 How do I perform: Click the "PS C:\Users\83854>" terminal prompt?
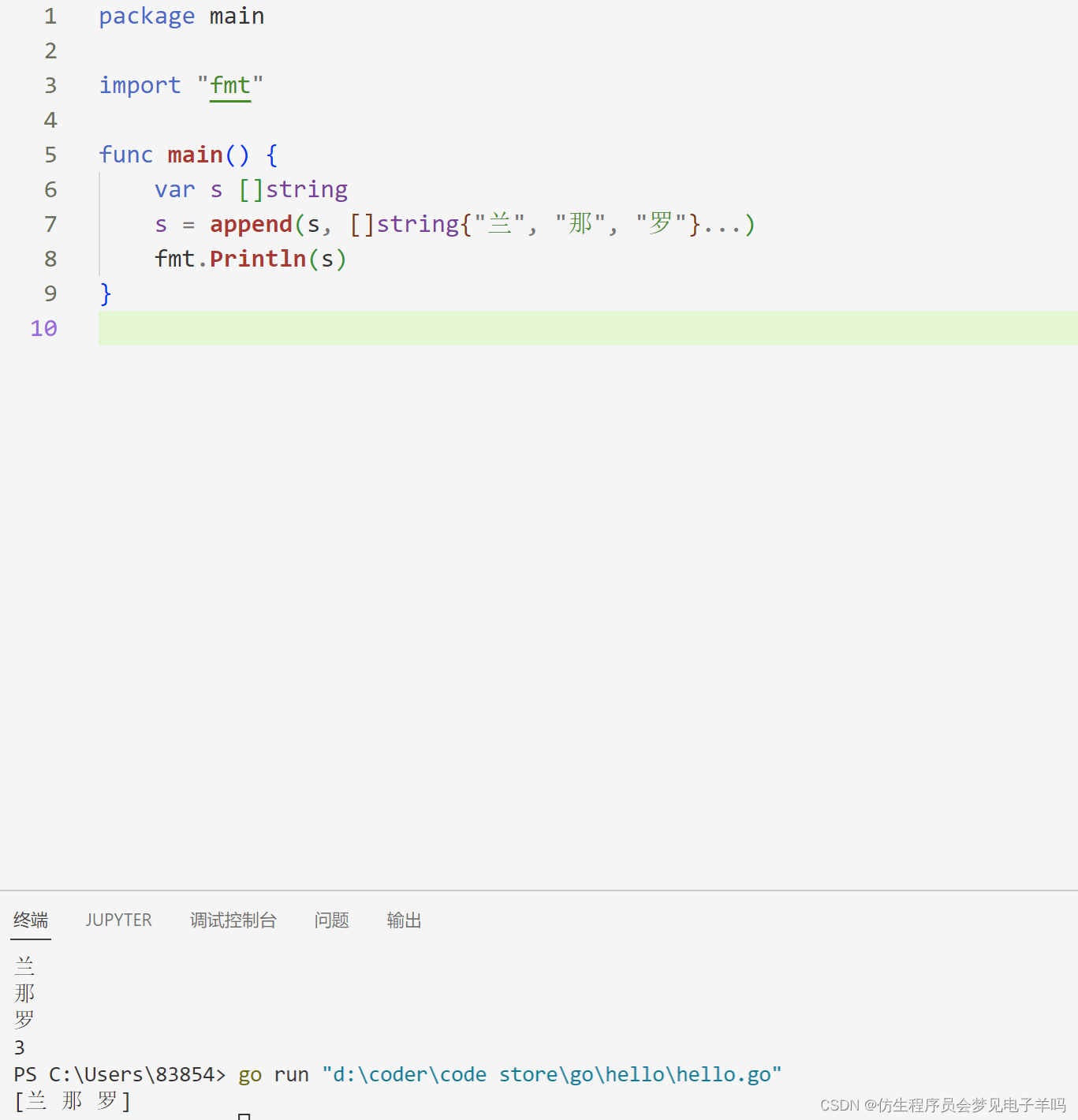point(120,1075)
